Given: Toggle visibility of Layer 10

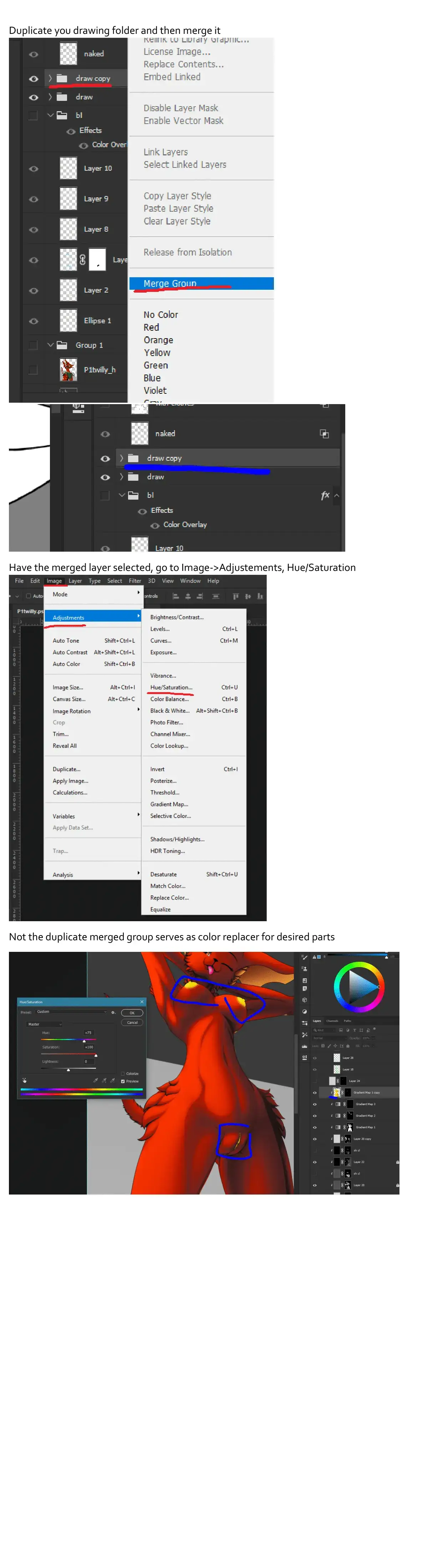Looking at the screenshot, I should 34,169.
